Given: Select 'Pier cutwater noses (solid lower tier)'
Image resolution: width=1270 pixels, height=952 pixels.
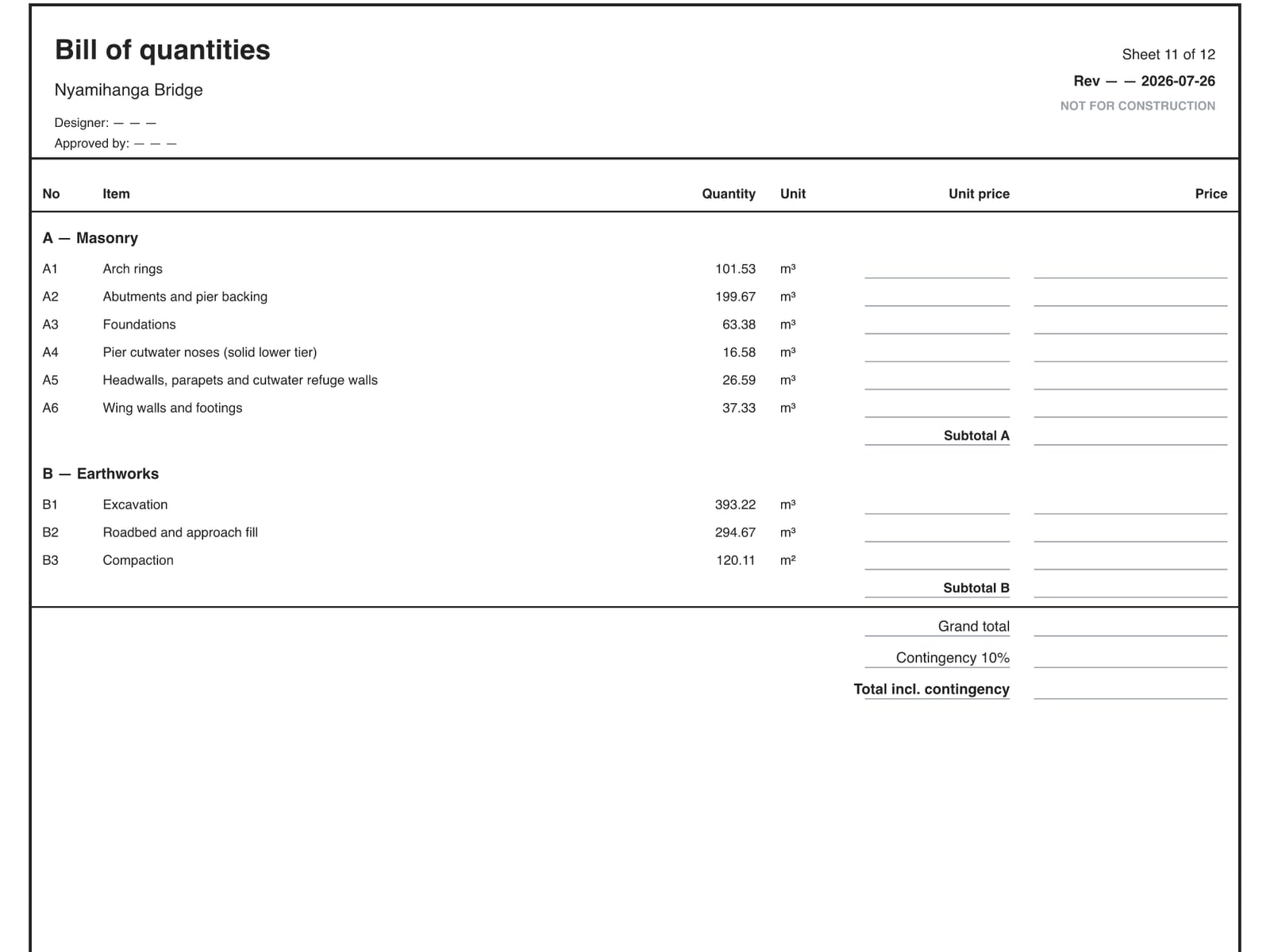Looking at the screenshot, I should click(x=210, y=352).
